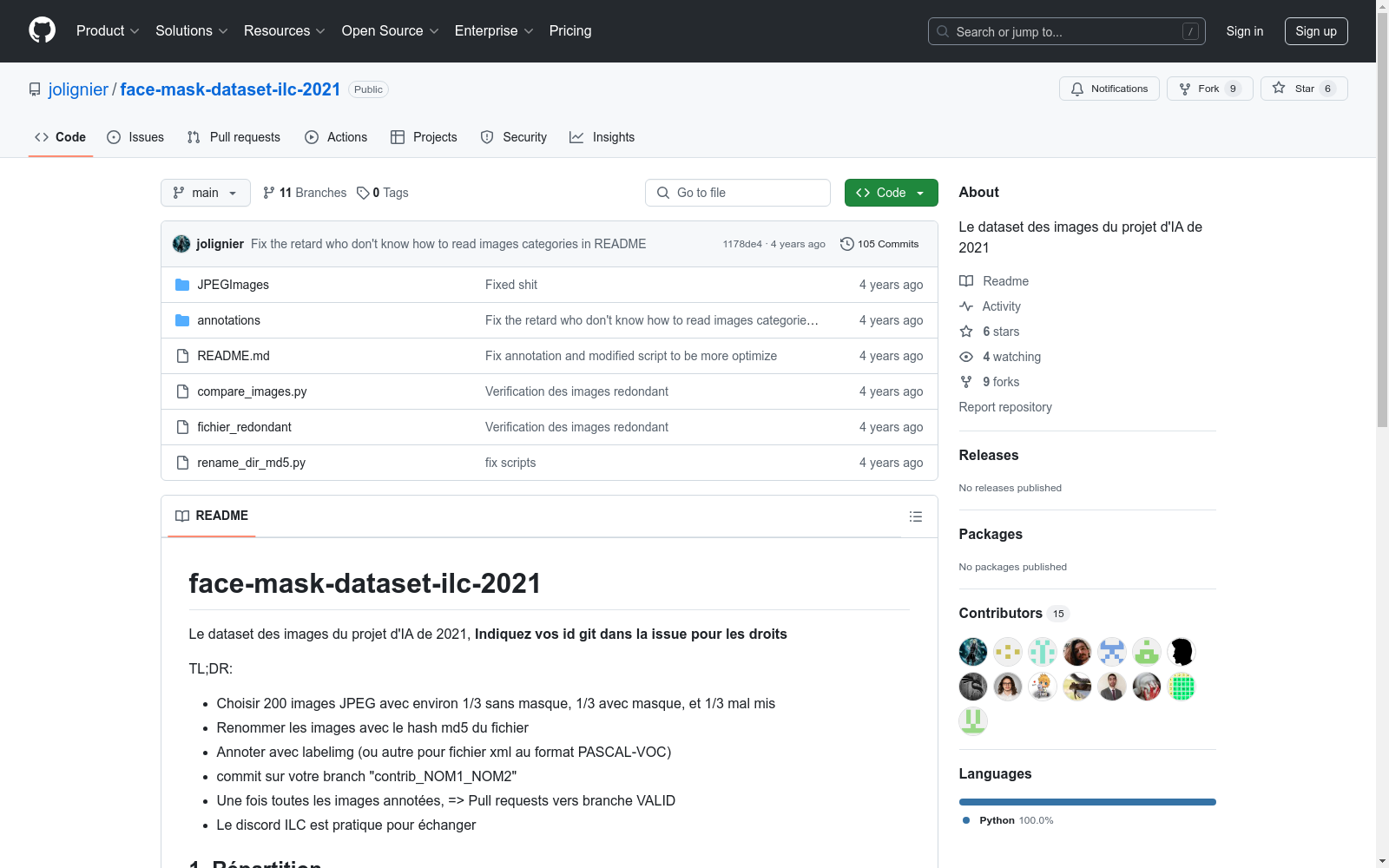Click the file icon beside compare_images.py
The image size is (1389, 868).
182,391
